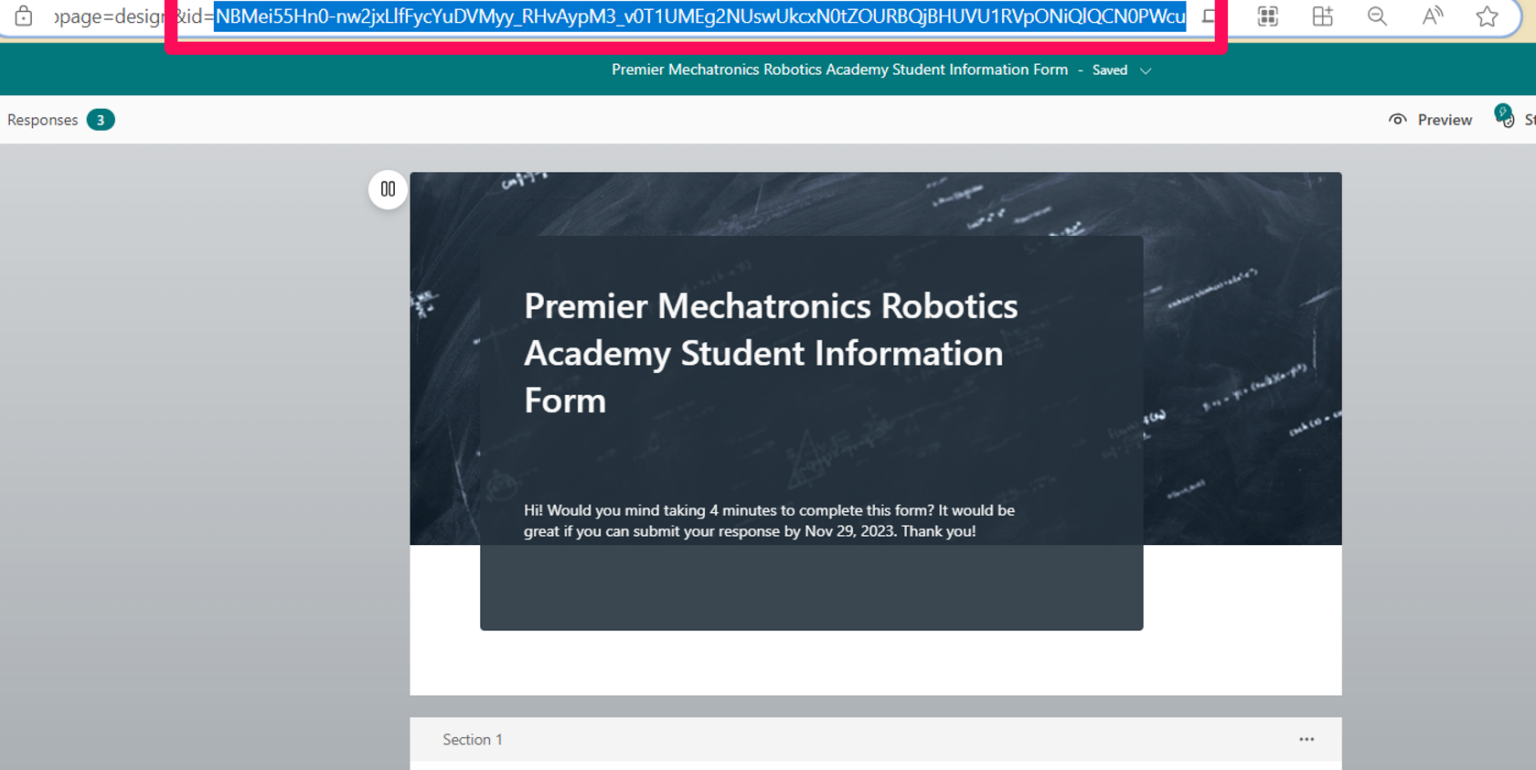Click the QR code generator icon
The height and width of the screenshot is (770, 1536).
[1267, 17]
